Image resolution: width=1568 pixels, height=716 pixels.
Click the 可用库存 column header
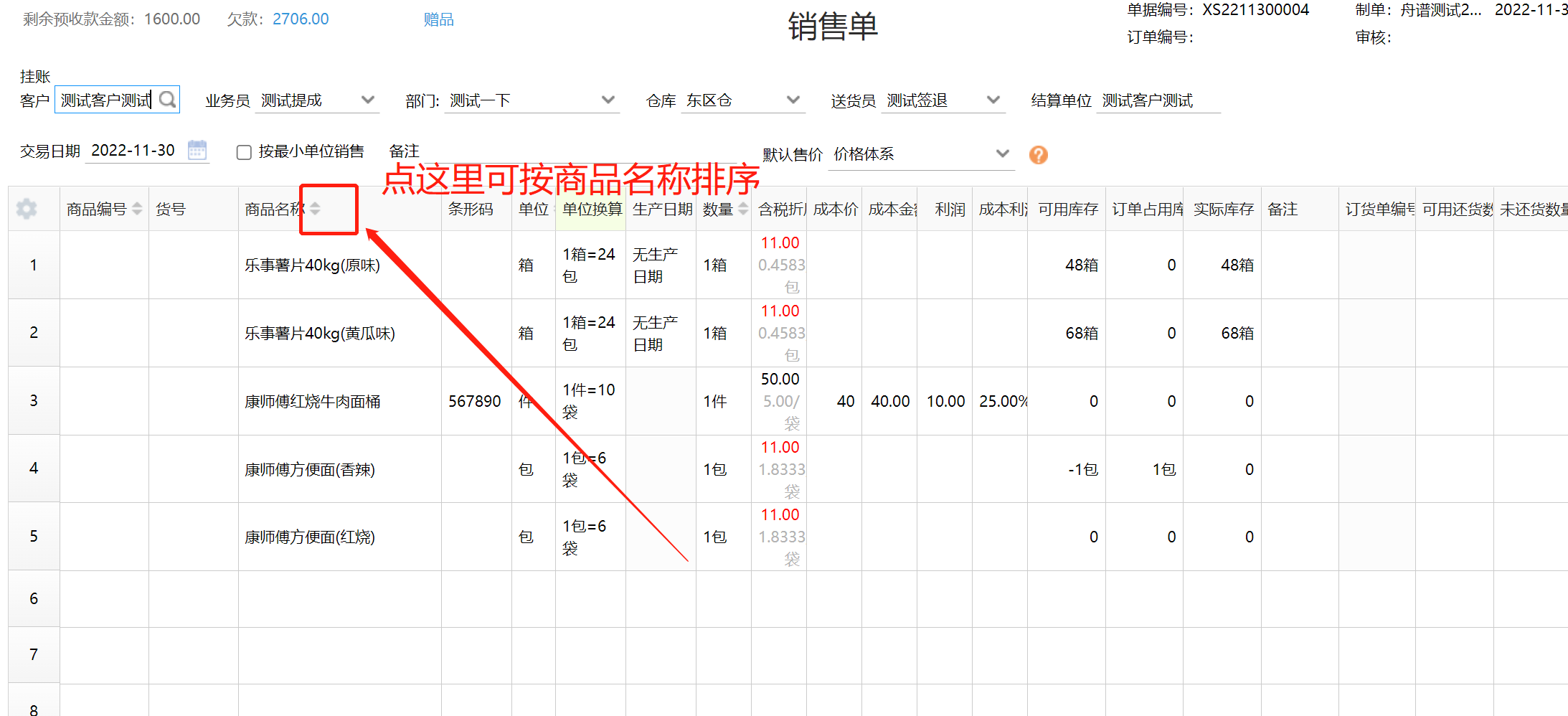pos(1068,209)
